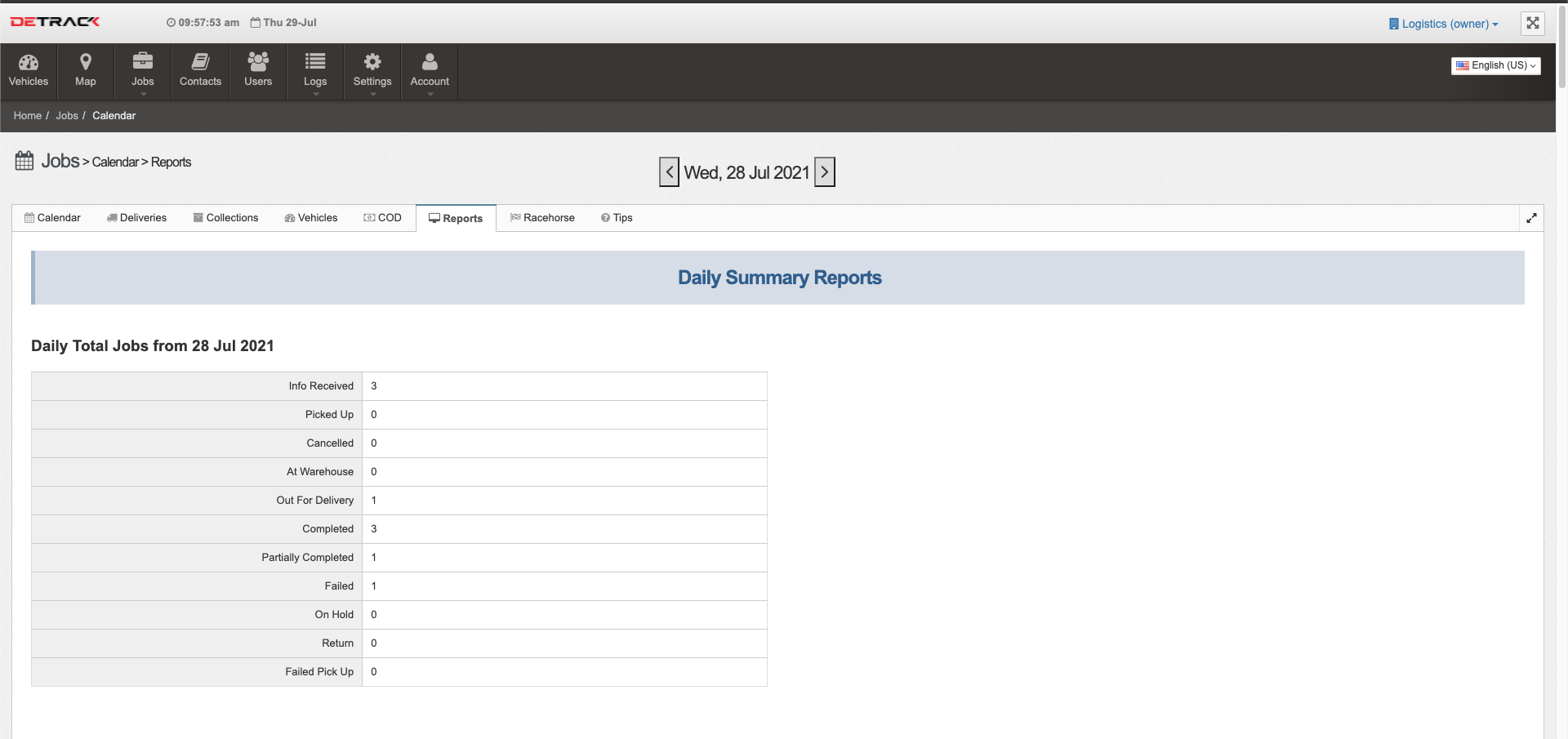Image resolution: width=1568 pixels, height=739 pixels.
Task: Click the calendar icon beside the Jobs heading
Action: click(24, 161)
